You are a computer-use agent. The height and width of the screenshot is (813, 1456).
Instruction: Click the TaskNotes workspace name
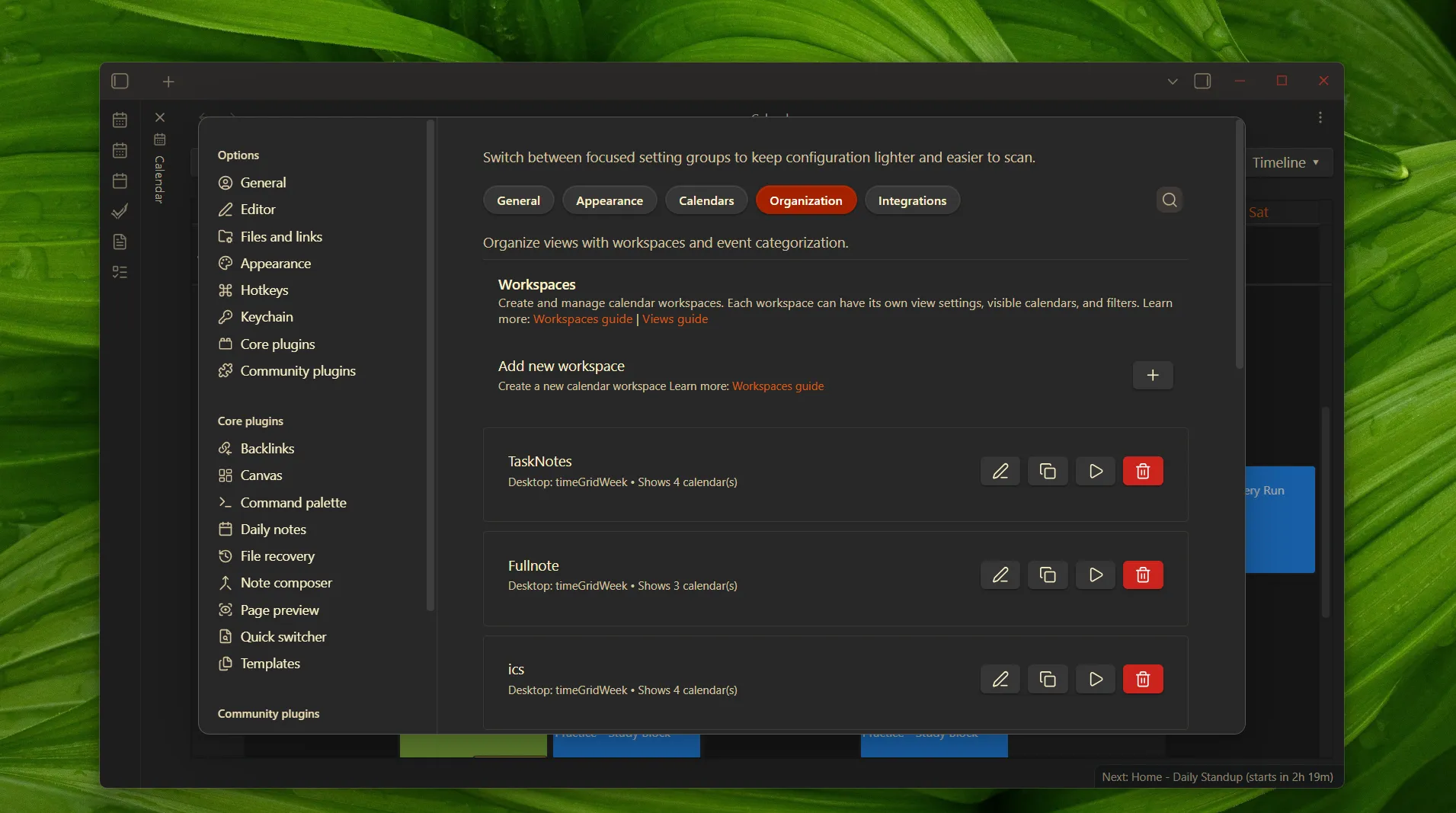pyautogui.click(x=539, y=462)
